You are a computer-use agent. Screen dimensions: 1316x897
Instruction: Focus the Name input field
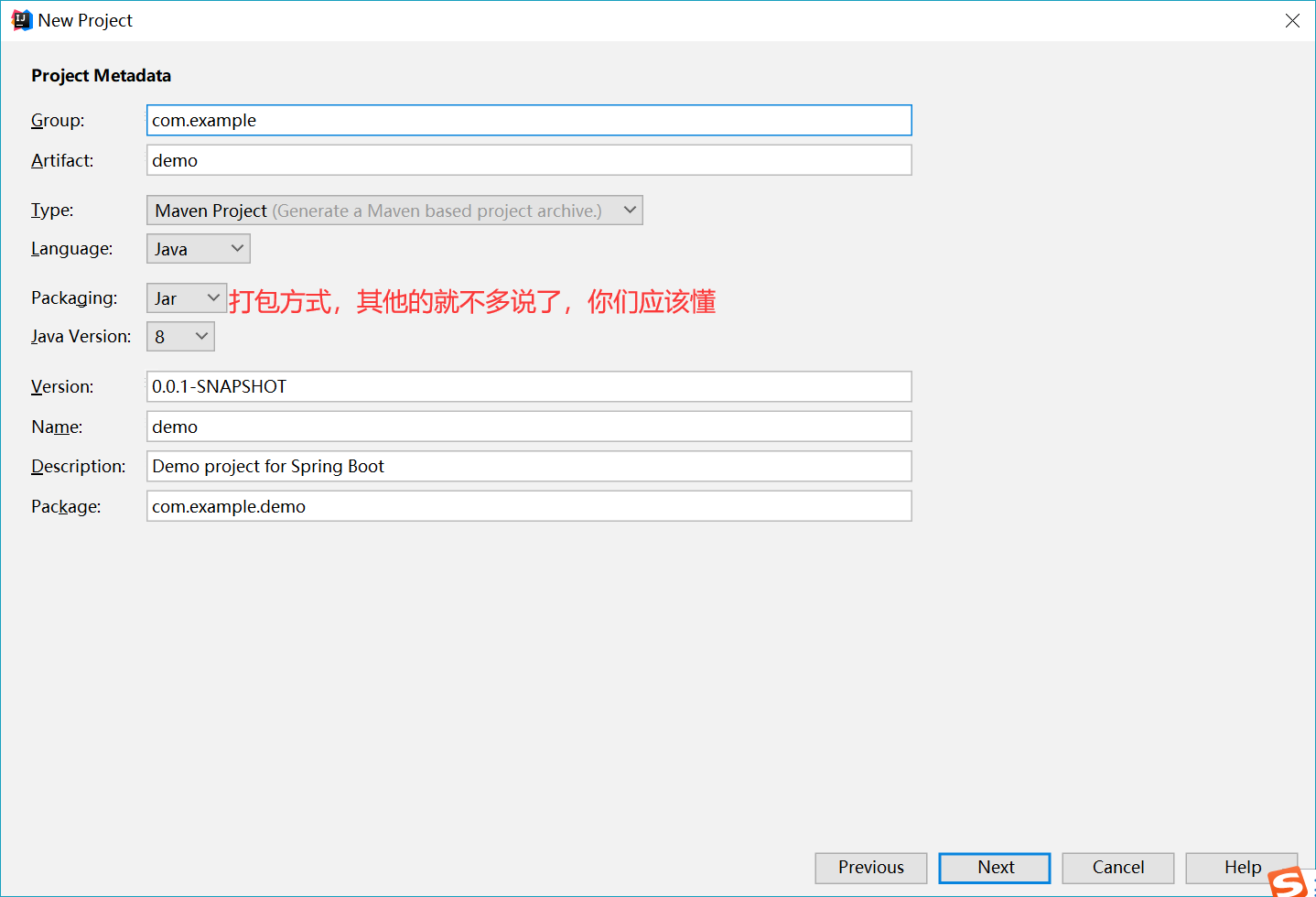point(529,427)
